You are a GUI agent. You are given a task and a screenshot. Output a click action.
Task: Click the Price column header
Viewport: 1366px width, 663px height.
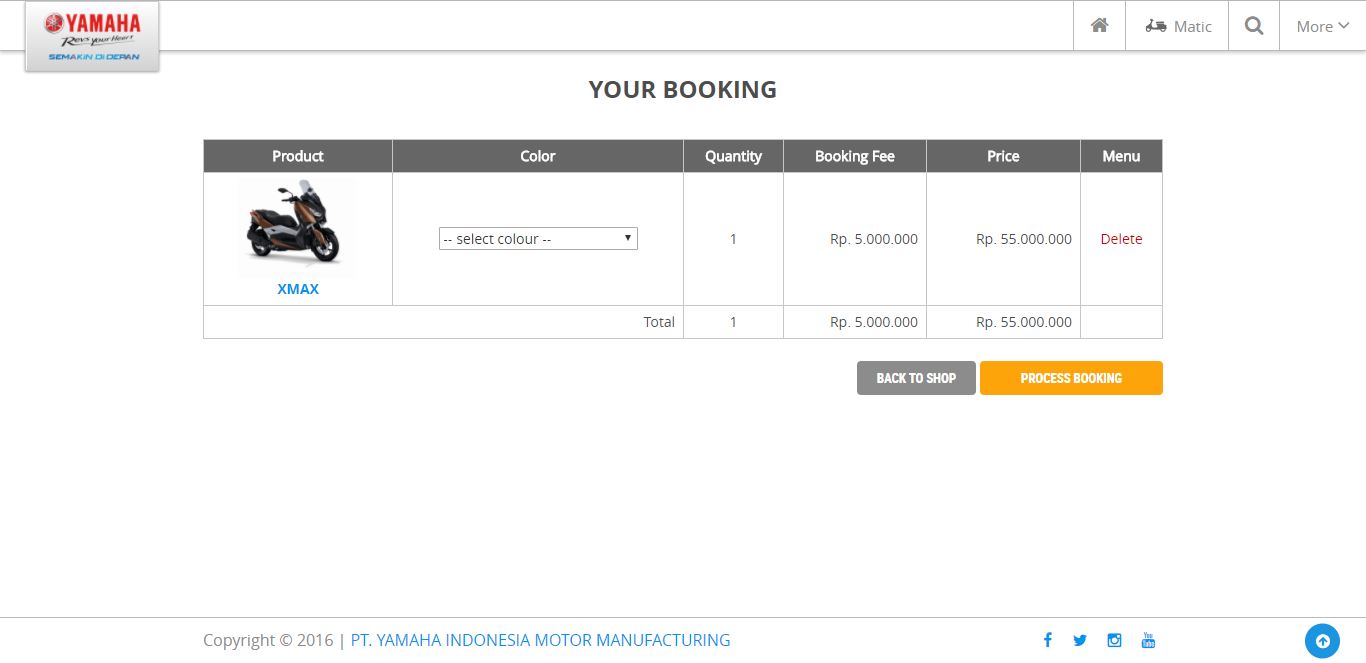pos(1003,156)
